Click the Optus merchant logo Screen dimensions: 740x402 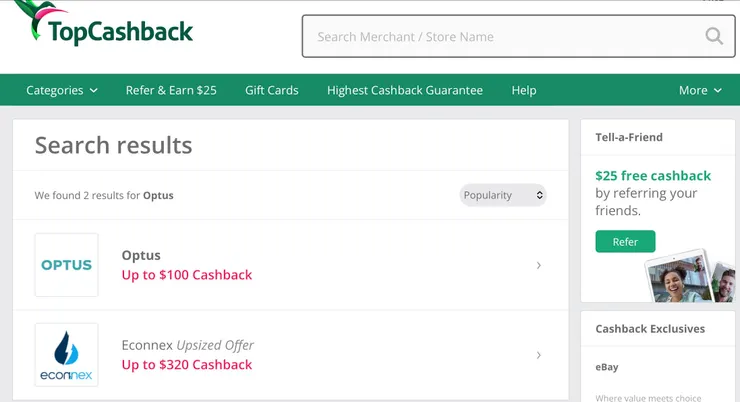(66, 265)
